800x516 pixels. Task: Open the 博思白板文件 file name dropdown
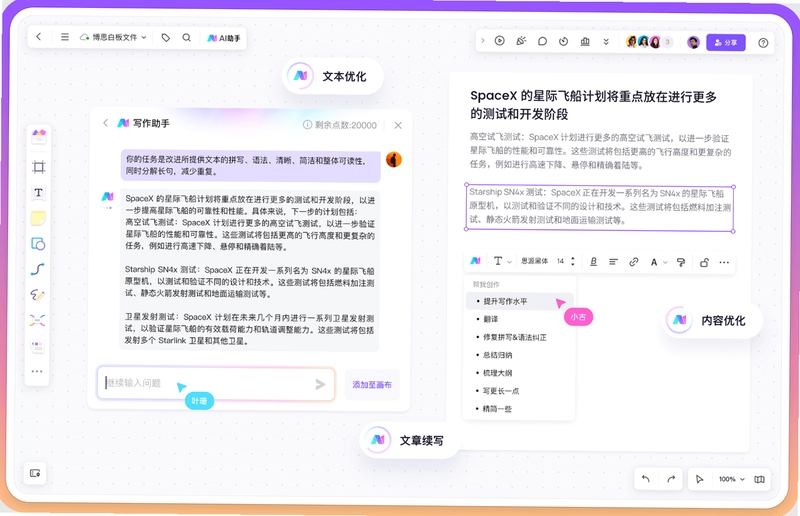(x=113, y=37)
